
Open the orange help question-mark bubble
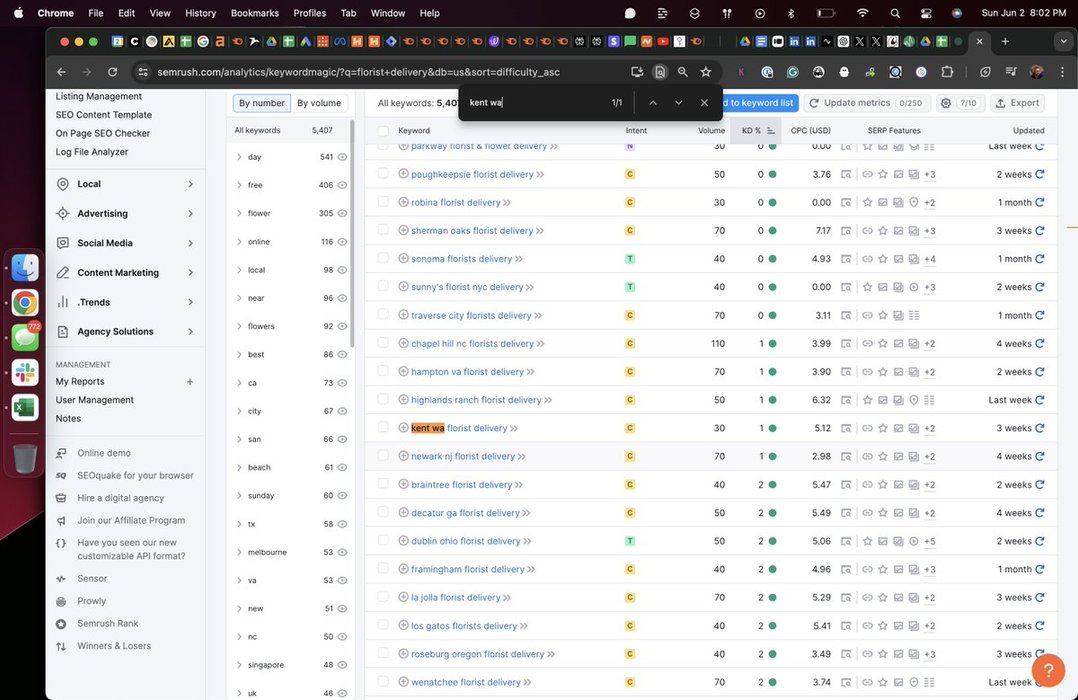pos(1048,669)
